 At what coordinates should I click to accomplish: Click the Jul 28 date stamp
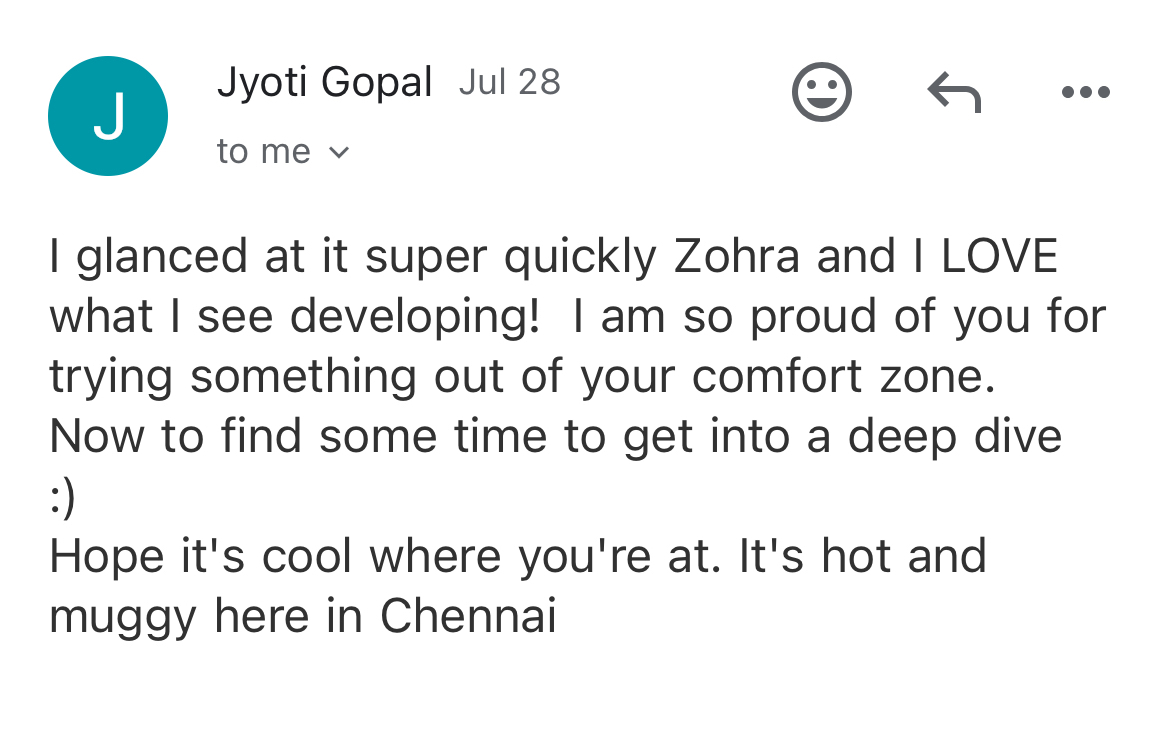click(510, 83)
